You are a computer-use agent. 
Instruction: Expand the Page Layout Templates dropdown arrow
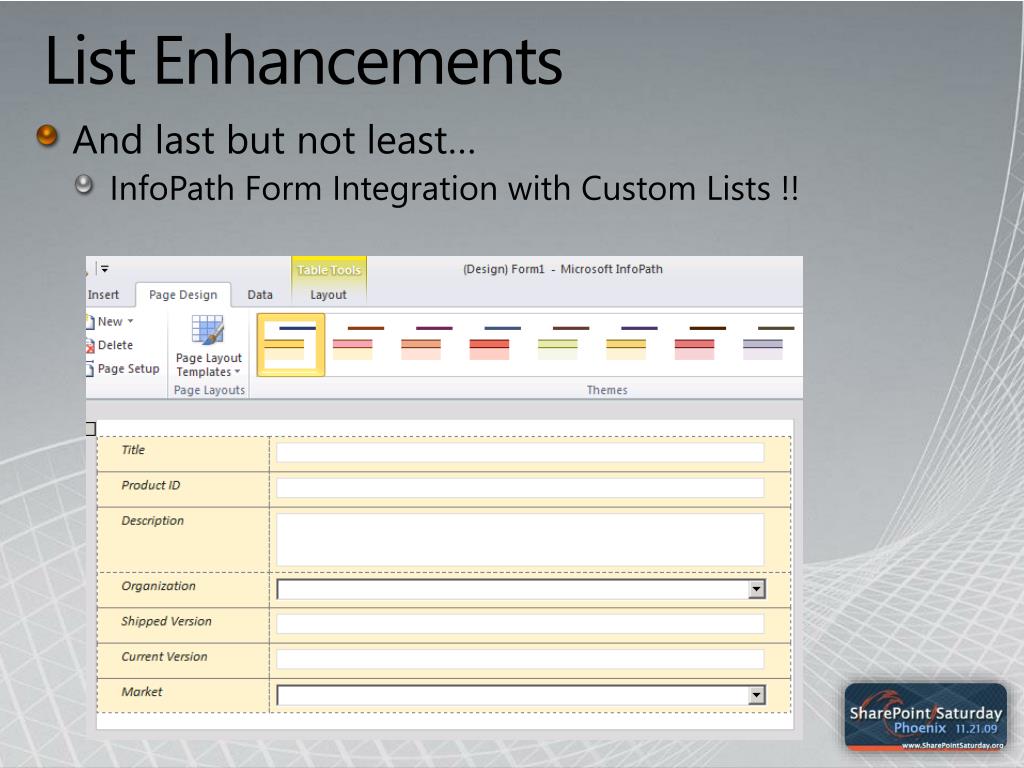pyautogui.click(x=237, y=372)
